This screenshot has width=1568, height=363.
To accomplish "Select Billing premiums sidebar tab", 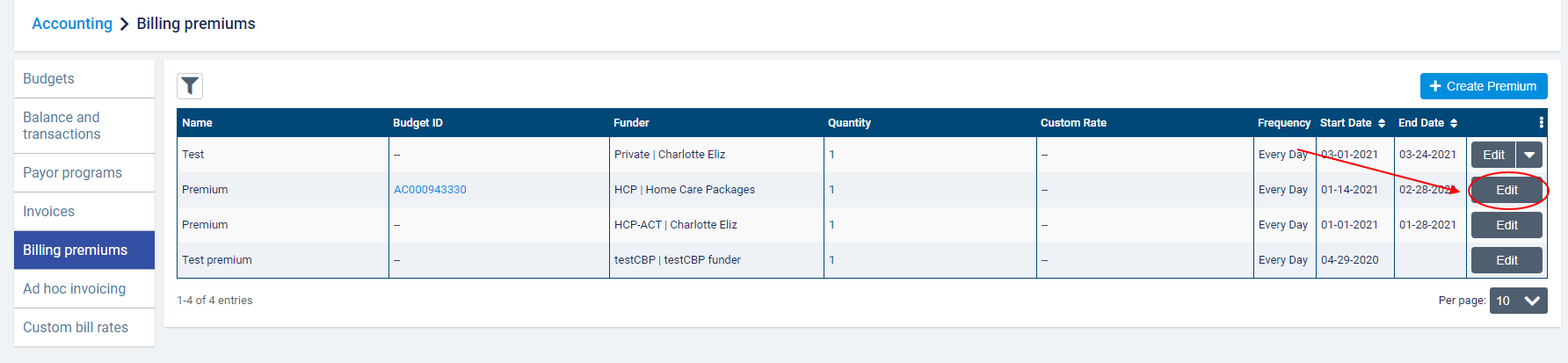I will click(75, 250).
